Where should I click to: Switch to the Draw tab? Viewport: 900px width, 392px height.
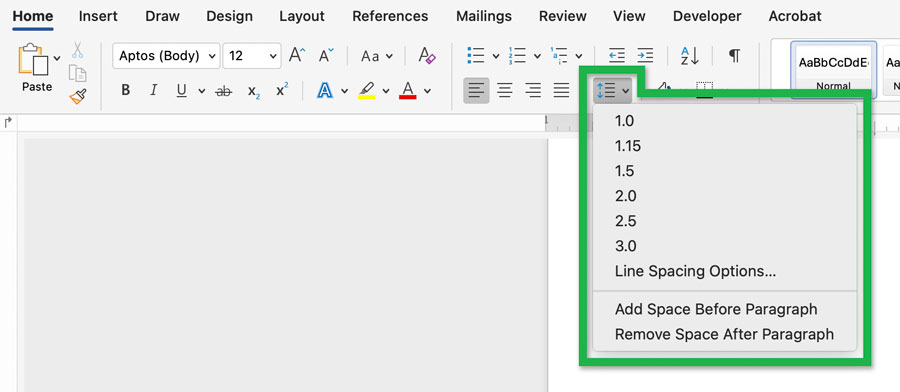[162, 16]
